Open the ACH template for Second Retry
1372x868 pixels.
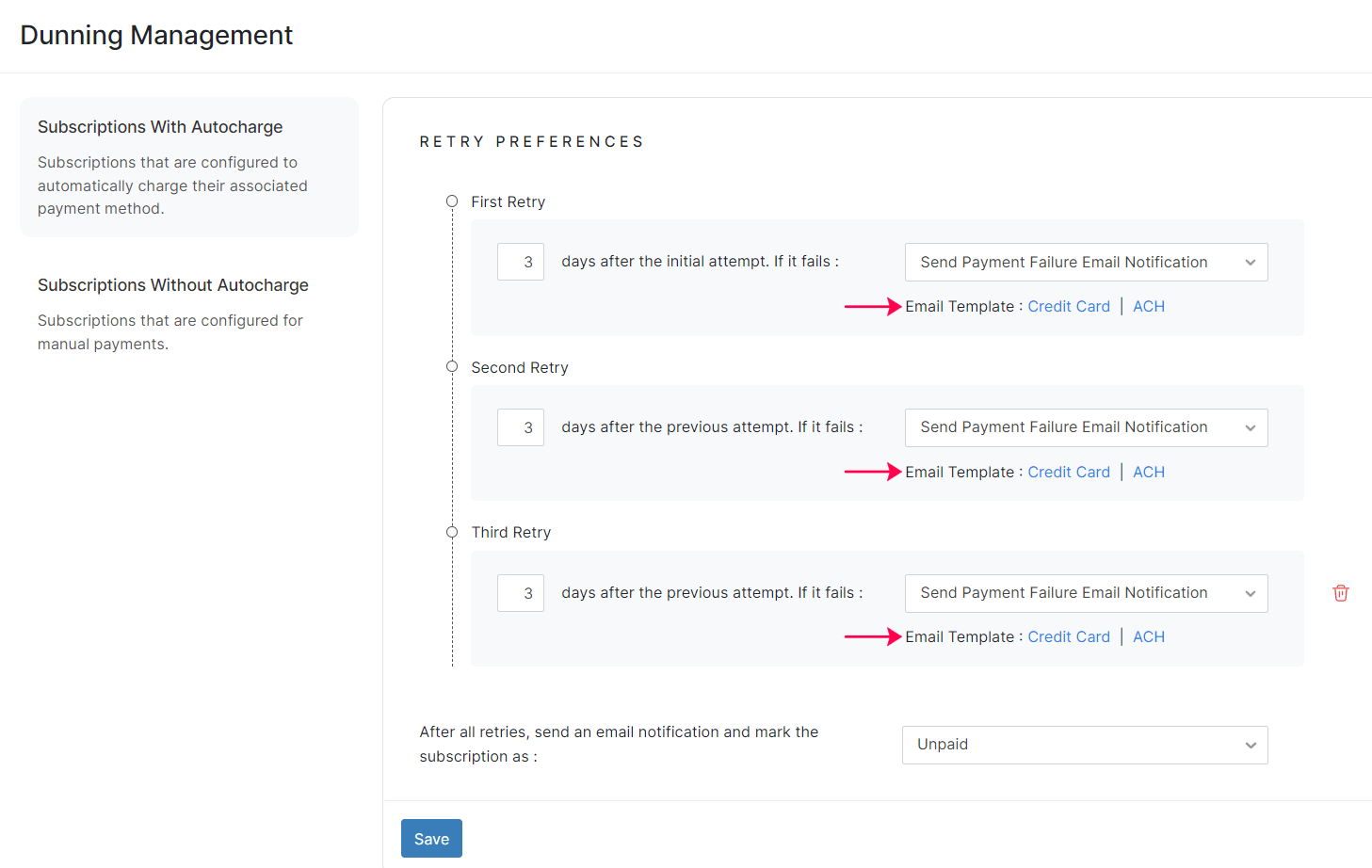[1148, 472]
